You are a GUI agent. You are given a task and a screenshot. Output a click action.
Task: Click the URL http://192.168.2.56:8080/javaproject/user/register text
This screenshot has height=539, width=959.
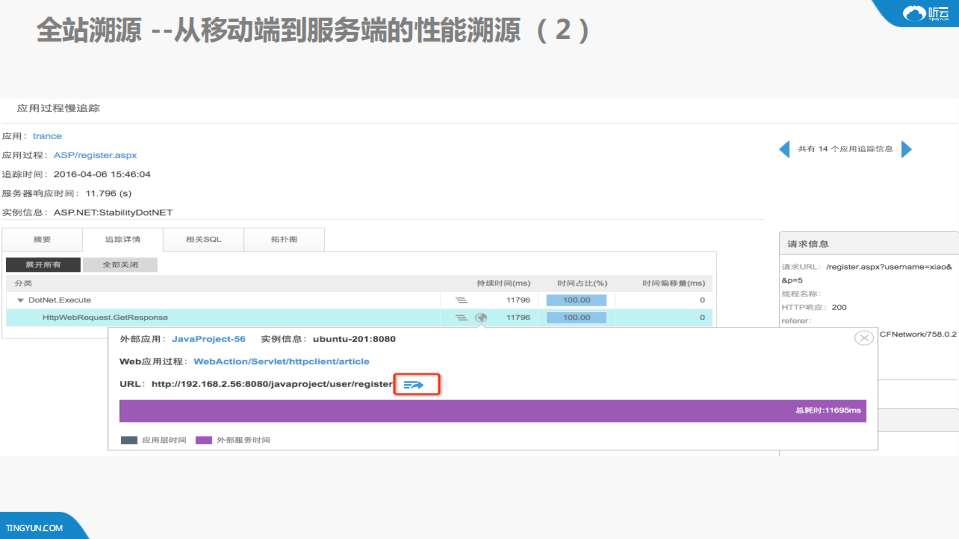272,384
